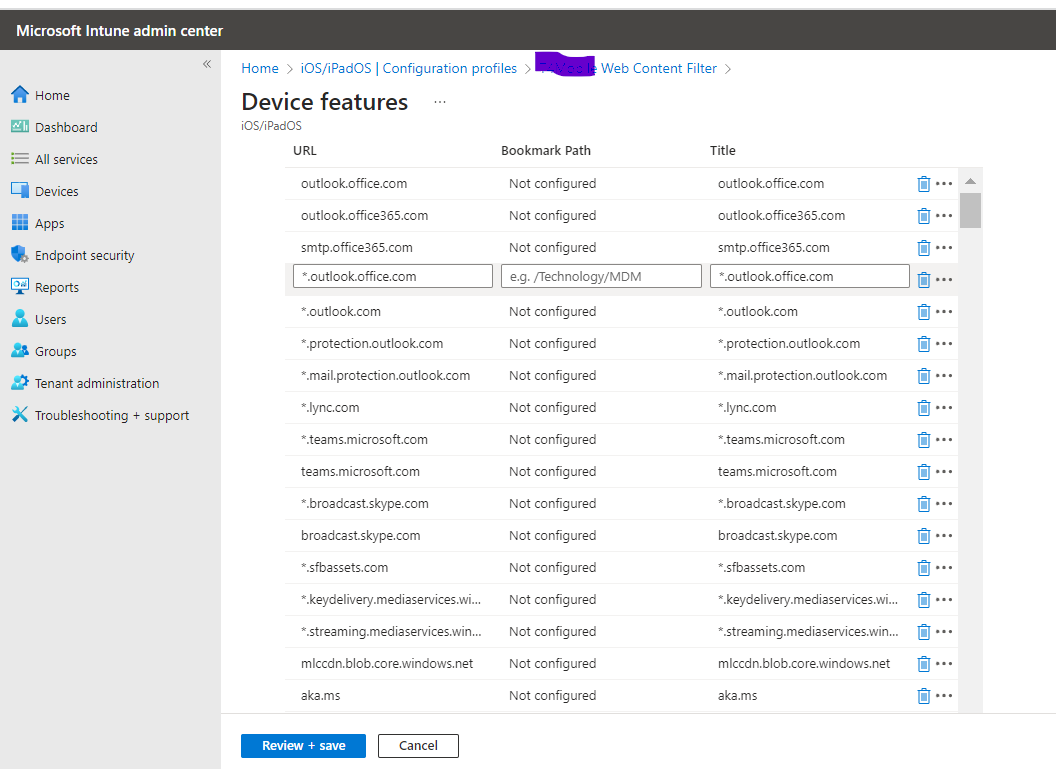1056x769 pixels.
Task: Delete the *.lync.com row
Action: [x=923, y=408]
